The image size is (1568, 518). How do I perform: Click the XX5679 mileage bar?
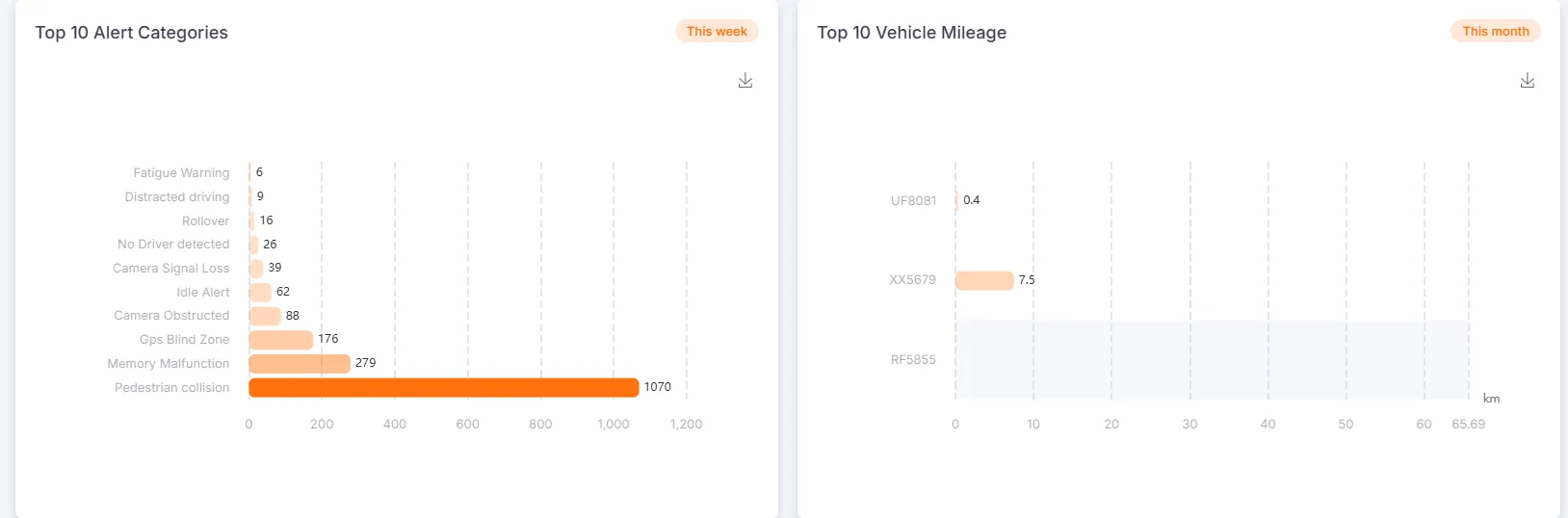[x=984, y=280]
